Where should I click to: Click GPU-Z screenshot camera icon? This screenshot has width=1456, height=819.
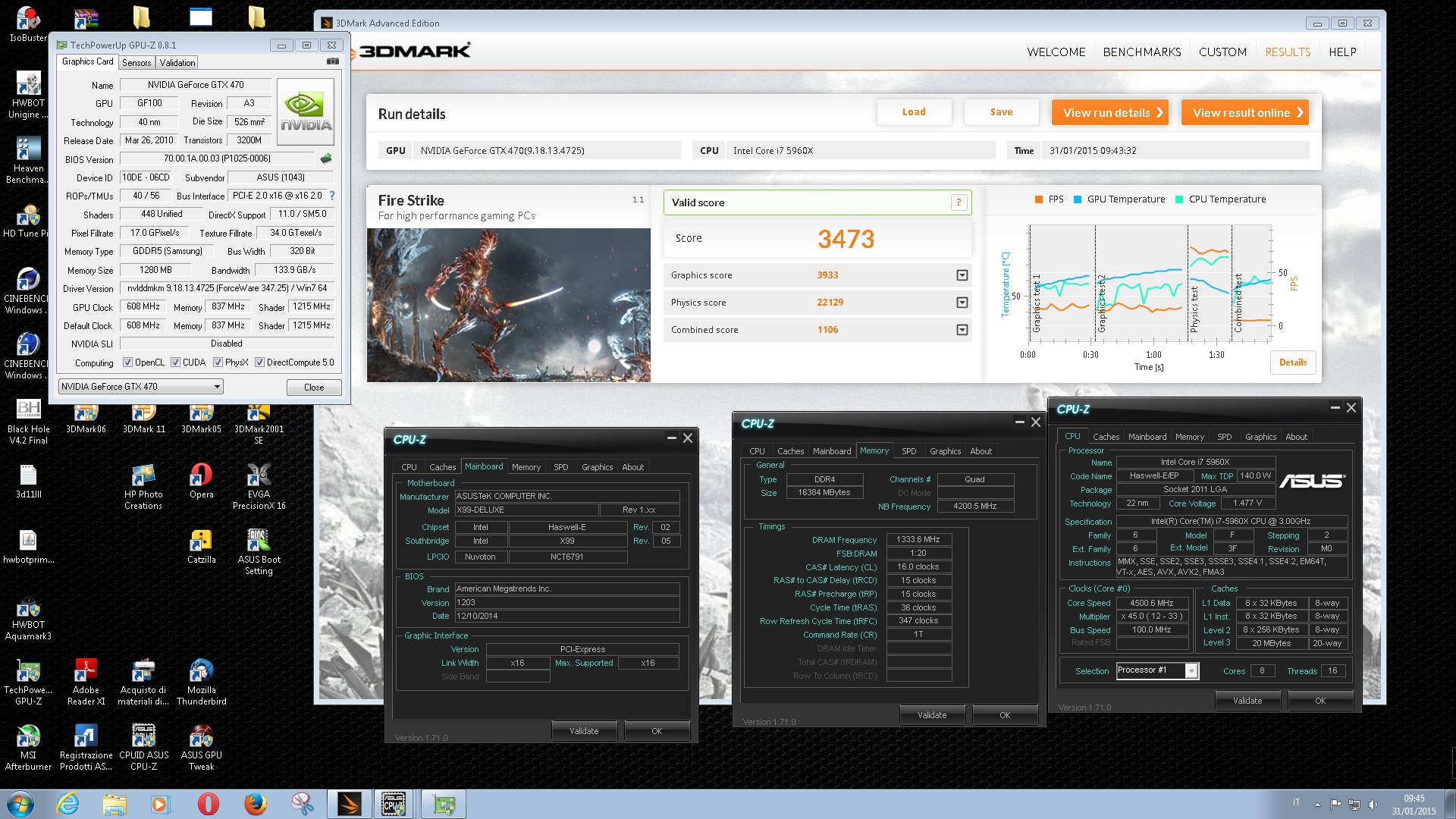pyautogui.click(x=332, y=61)
